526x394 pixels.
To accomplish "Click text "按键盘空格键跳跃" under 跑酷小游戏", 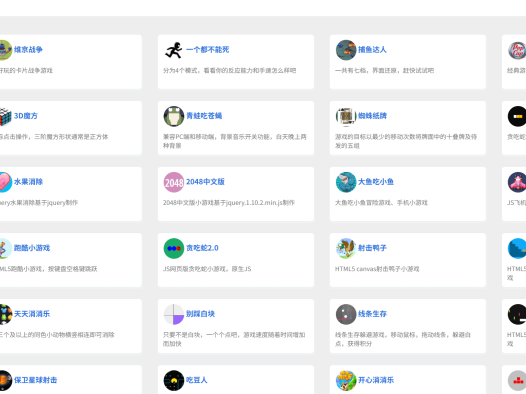I will pos(72,269).
